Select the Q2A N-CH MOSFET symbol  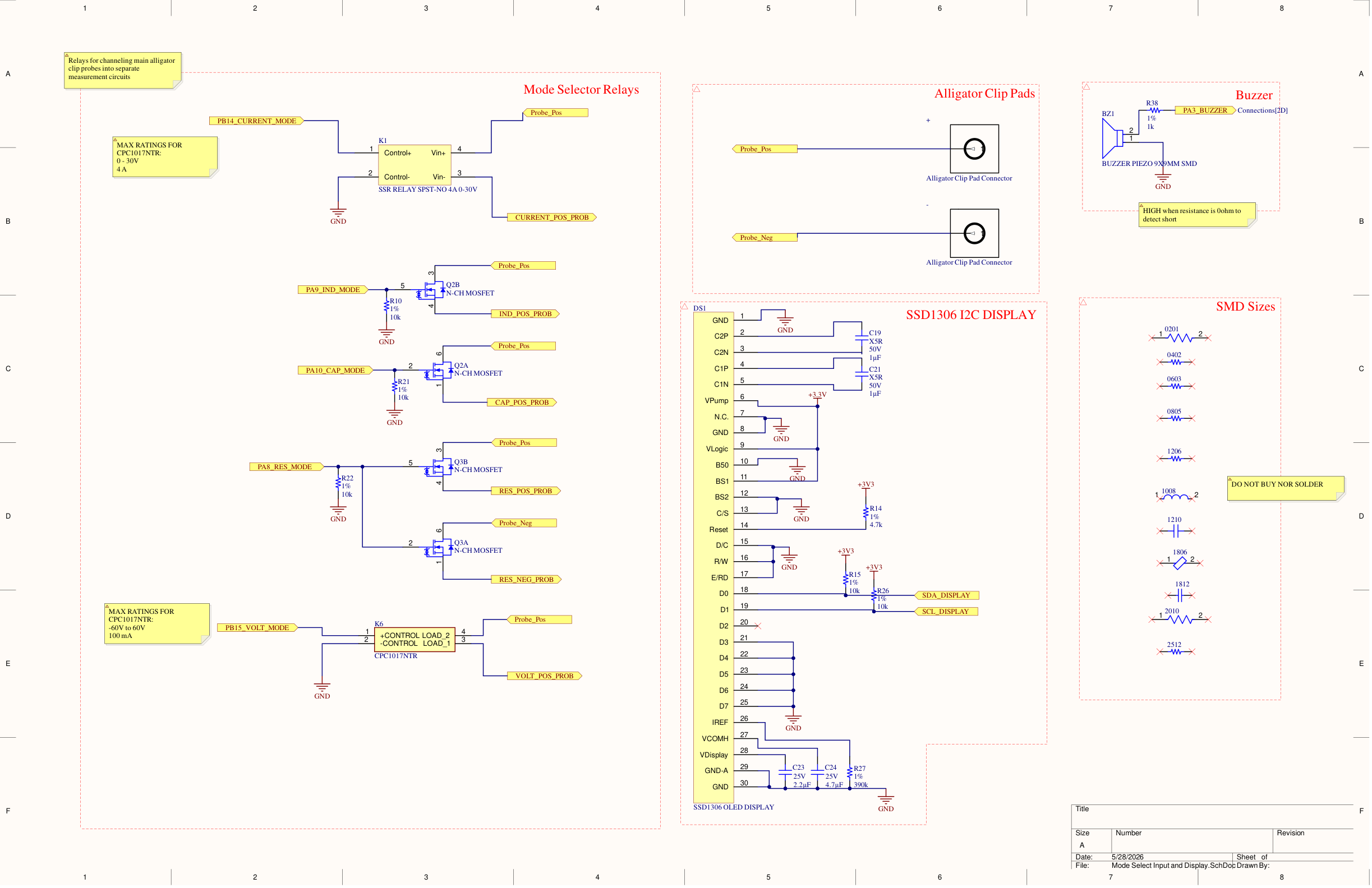click(x=439, y=370)
